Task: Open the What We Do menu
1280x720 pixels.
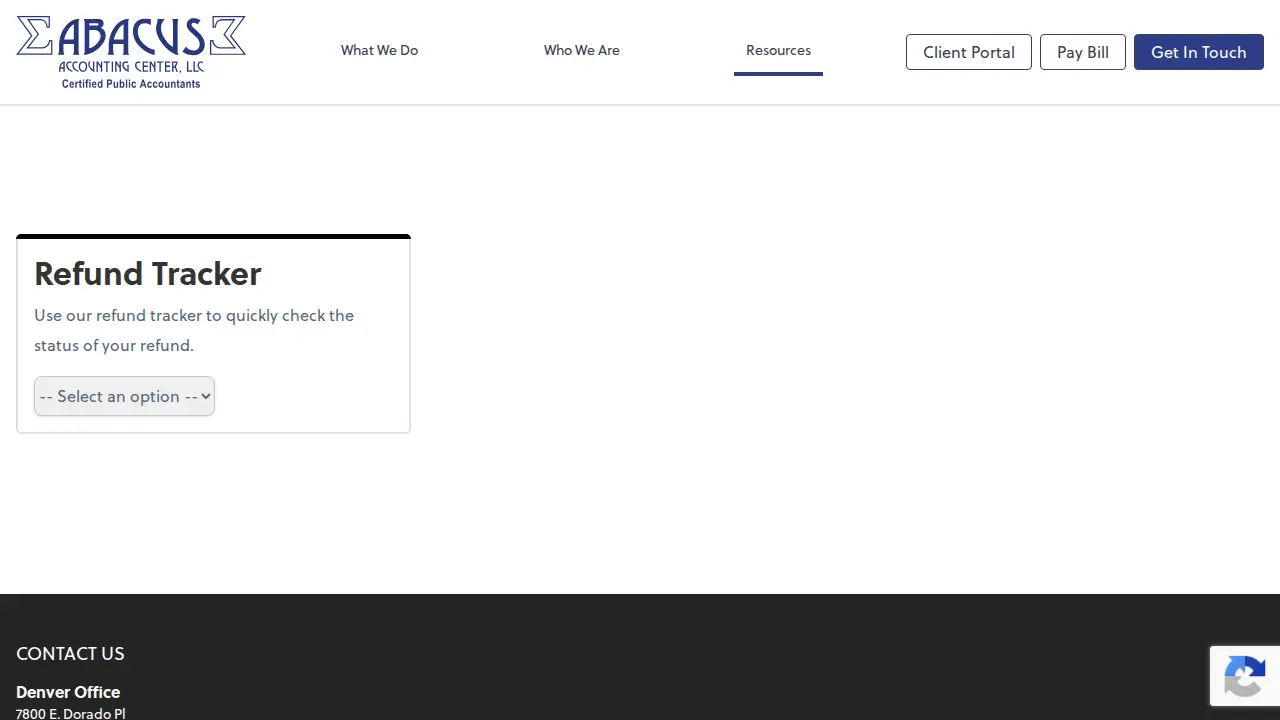Action: 379,50
